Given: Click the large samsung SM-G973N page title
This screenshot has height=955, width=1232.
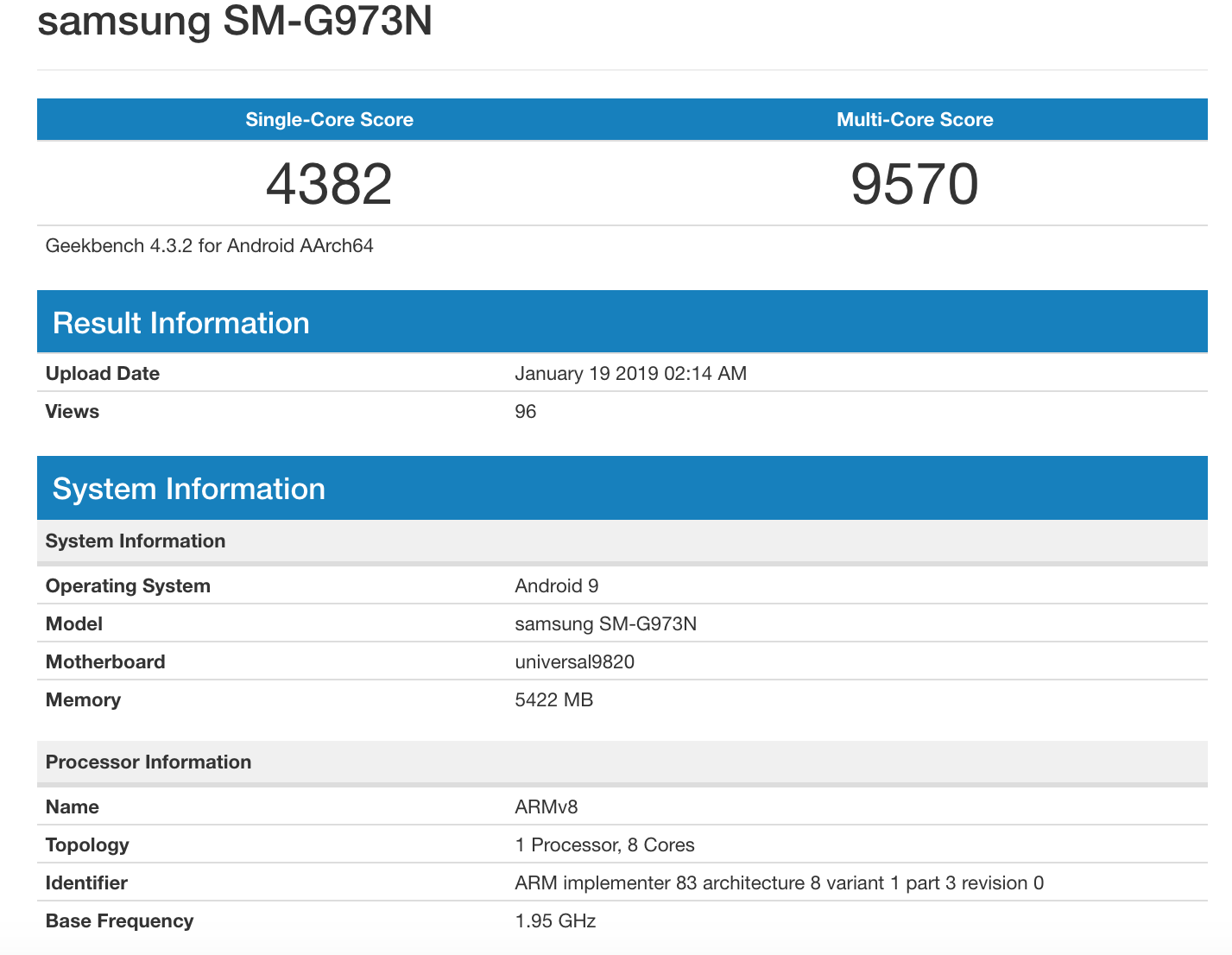Looking at the screenshot, I should [x=235, y=21].
